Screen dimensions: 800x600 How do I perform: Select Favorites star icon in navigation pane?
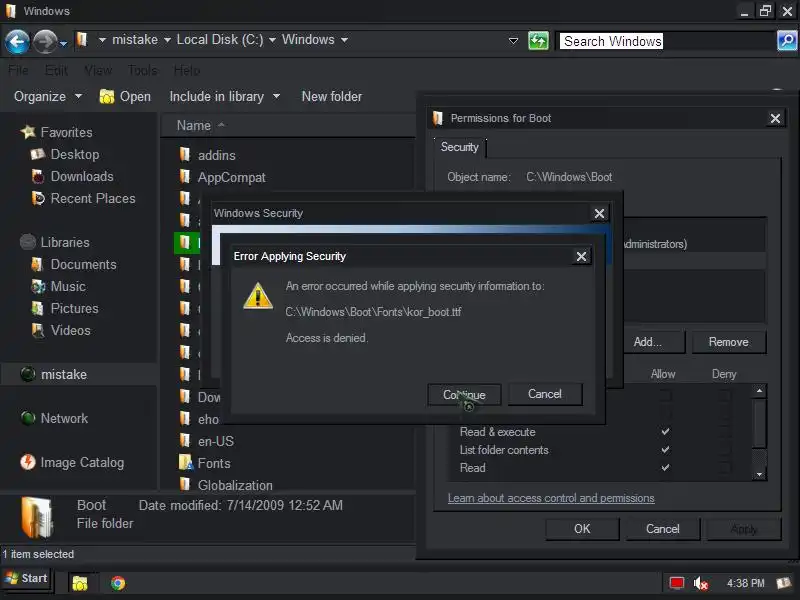[28, 132]
